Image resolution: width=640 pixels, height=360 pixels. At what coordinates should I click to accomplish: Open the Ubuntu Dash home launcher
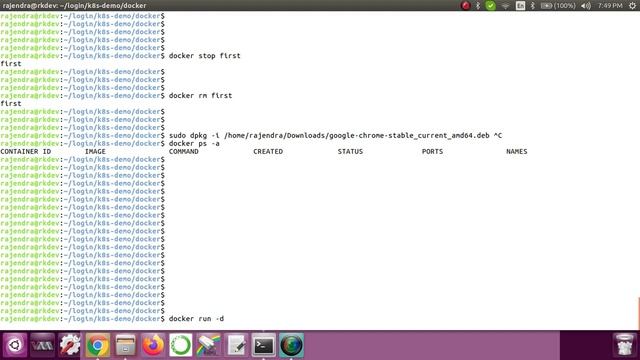pos(15,345)
